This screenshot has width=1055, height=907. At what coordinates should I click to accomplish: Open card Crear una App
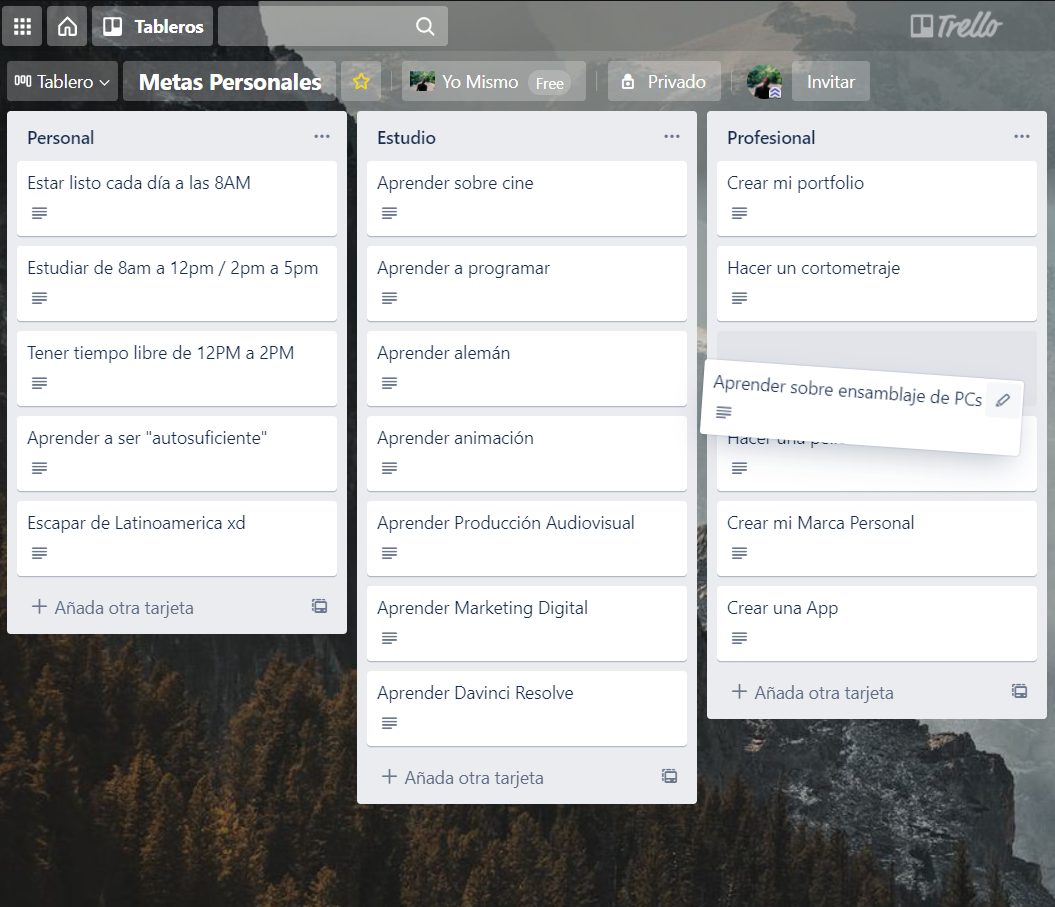(x=877, y=623)
